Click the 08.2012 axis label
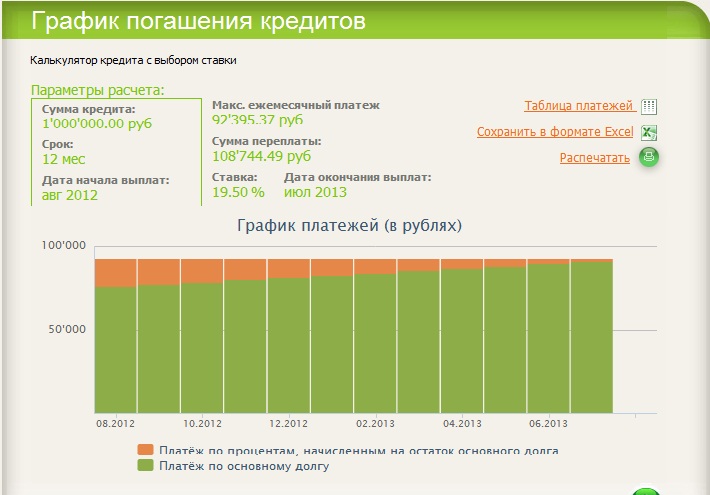The width and height of the screenshot is (710, 495). click(x=115, y=424)
